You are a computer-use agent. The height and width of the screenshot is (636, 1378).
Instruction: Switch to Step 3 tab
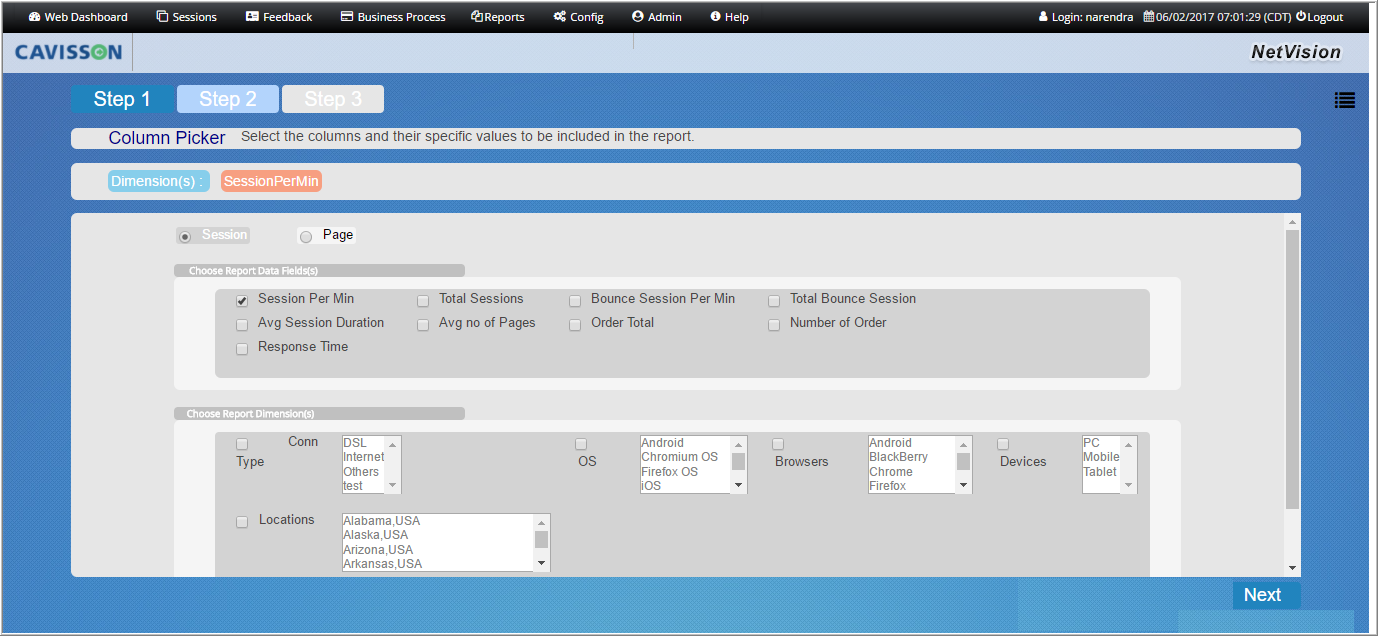click(x=333, y=99)
